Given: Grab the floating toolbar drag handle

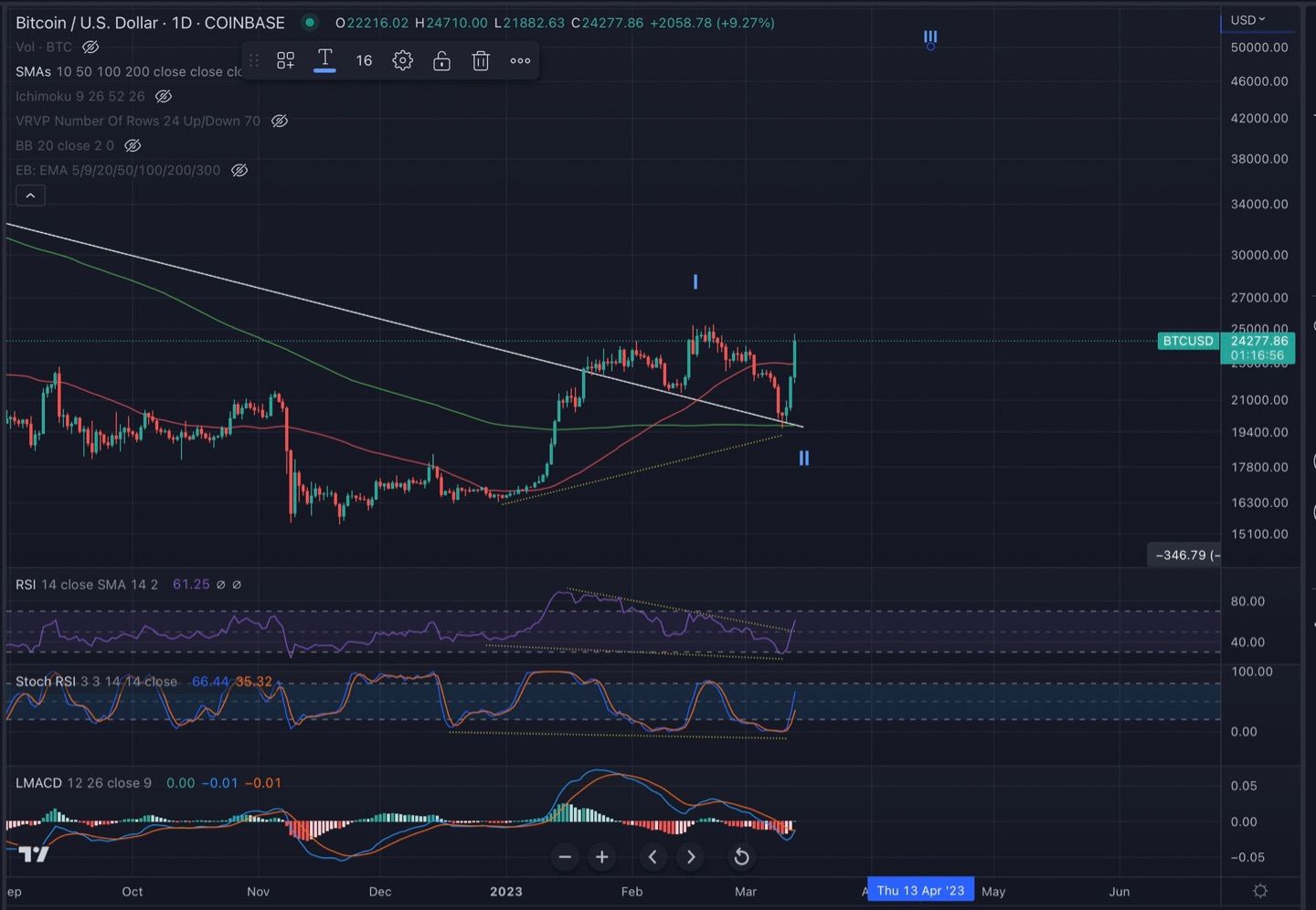Looking at the screenshot, I should (254, 60).
